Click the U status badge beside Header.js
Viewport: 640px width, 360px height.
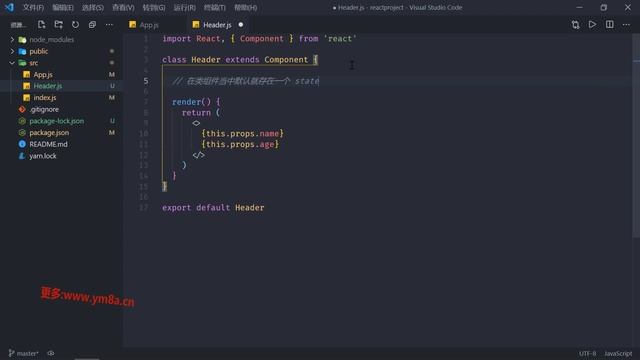click(x=112, y=86)
